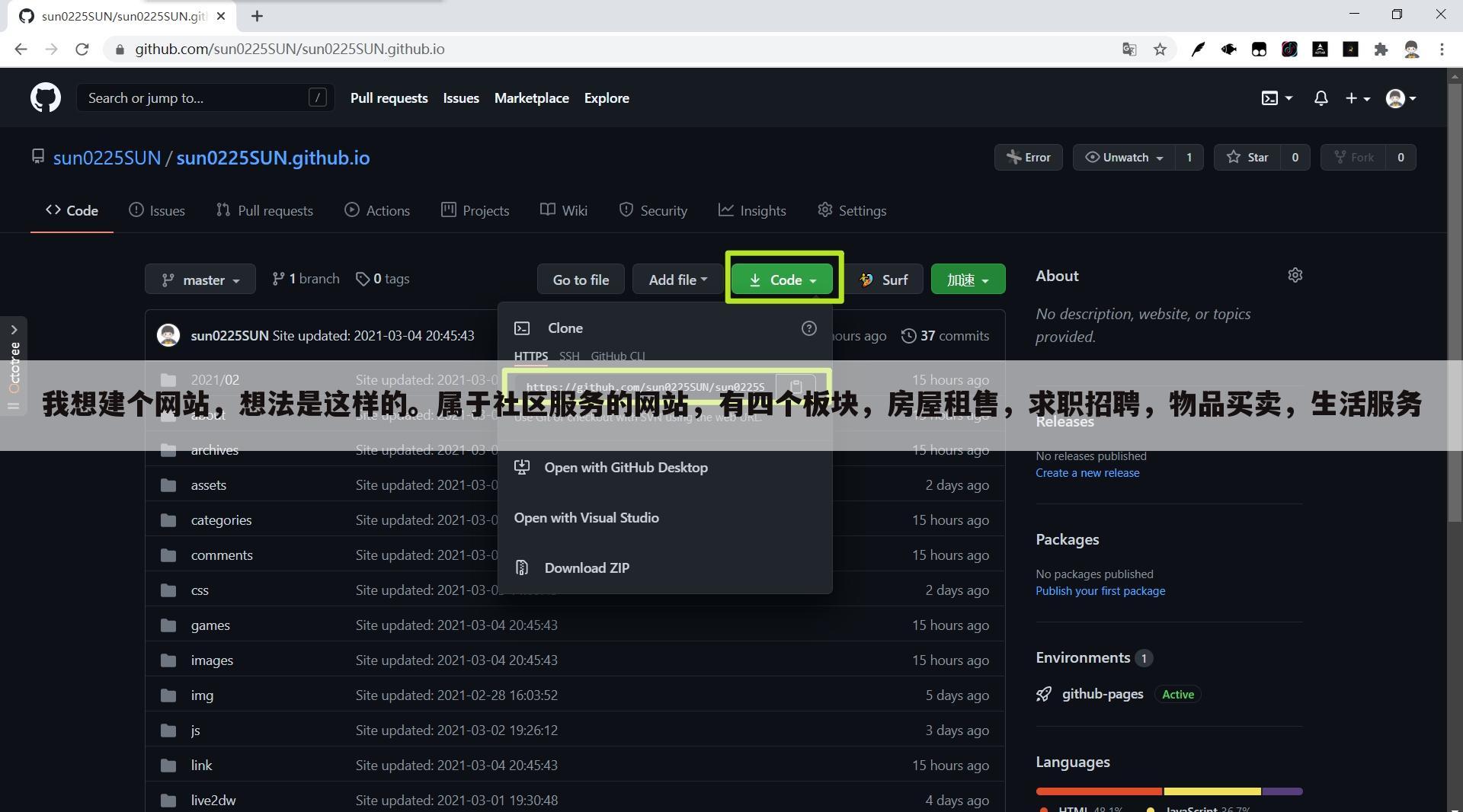Click the translate page icon in address bar

point(1129,50)
